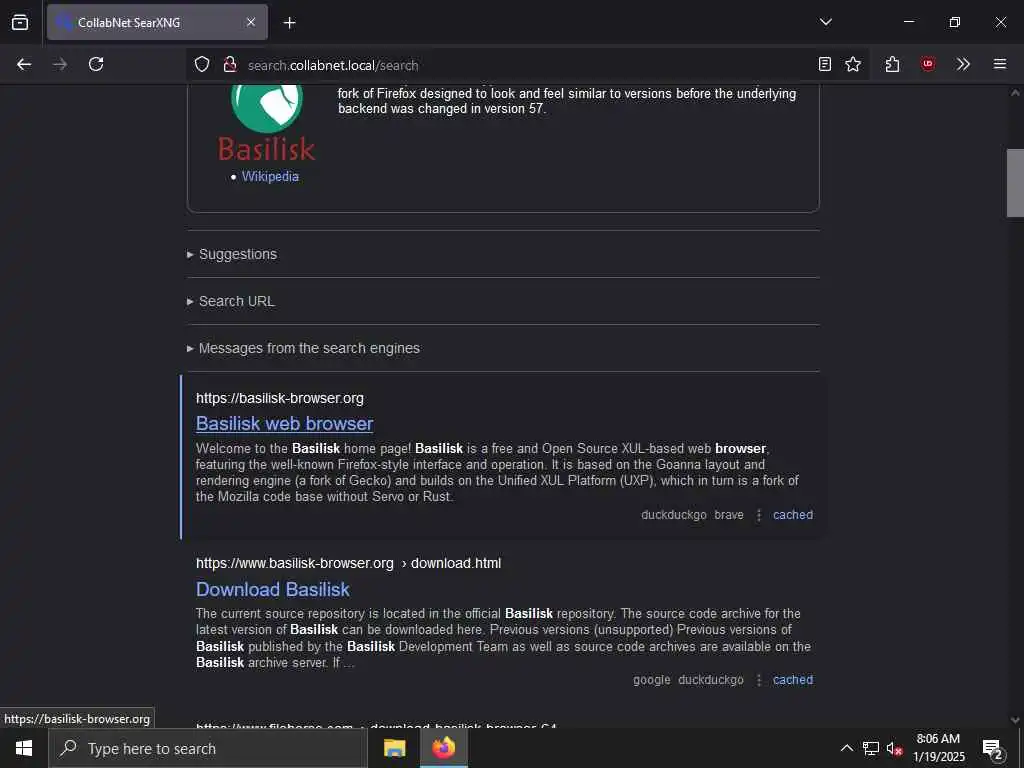This screenshot has height=768, width=1024.
Task: Click the taskbar search box
Action: click(208, 748)
